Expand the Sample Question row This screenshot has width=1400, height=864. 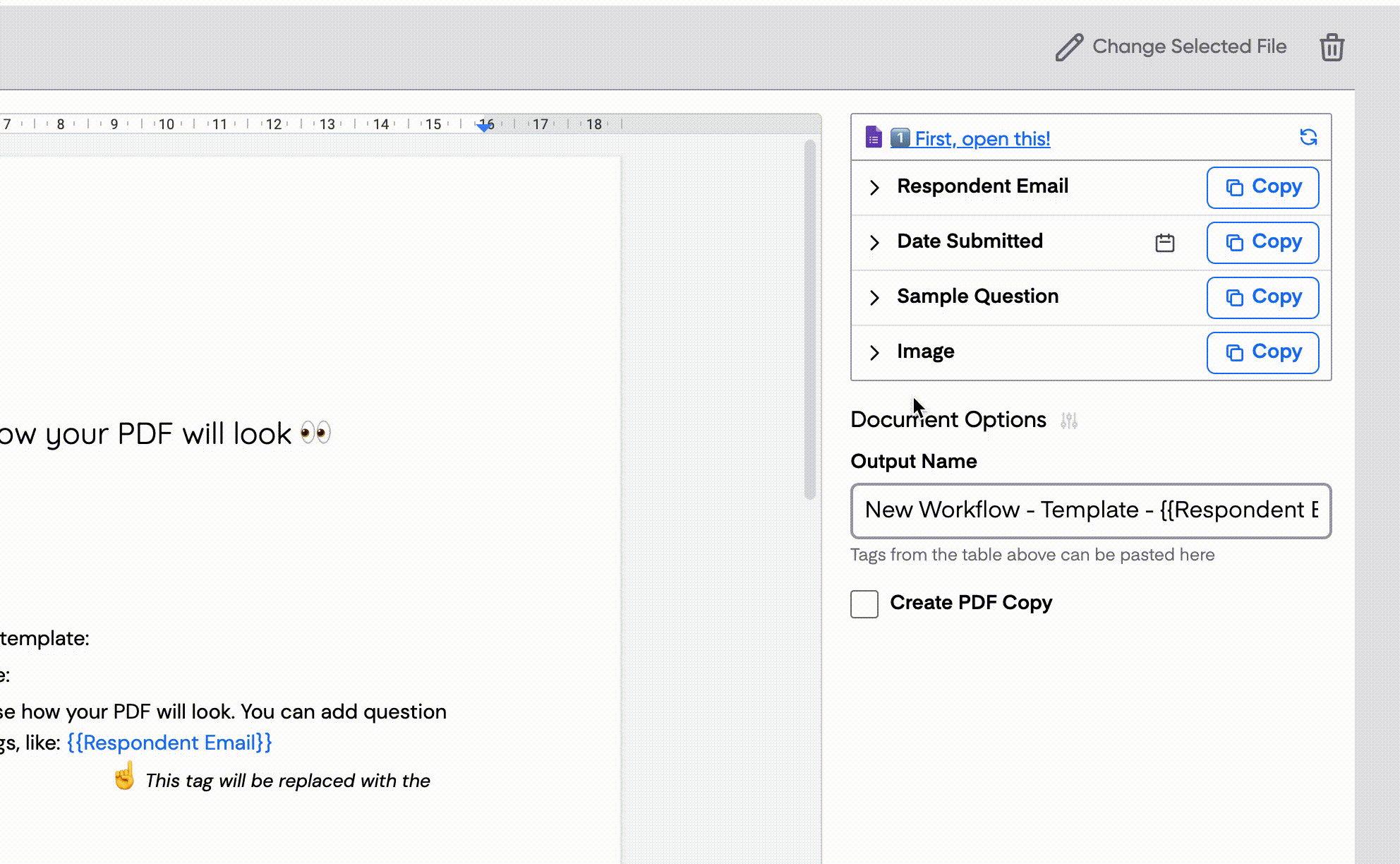pyautogui.click(x=874, y=298)
